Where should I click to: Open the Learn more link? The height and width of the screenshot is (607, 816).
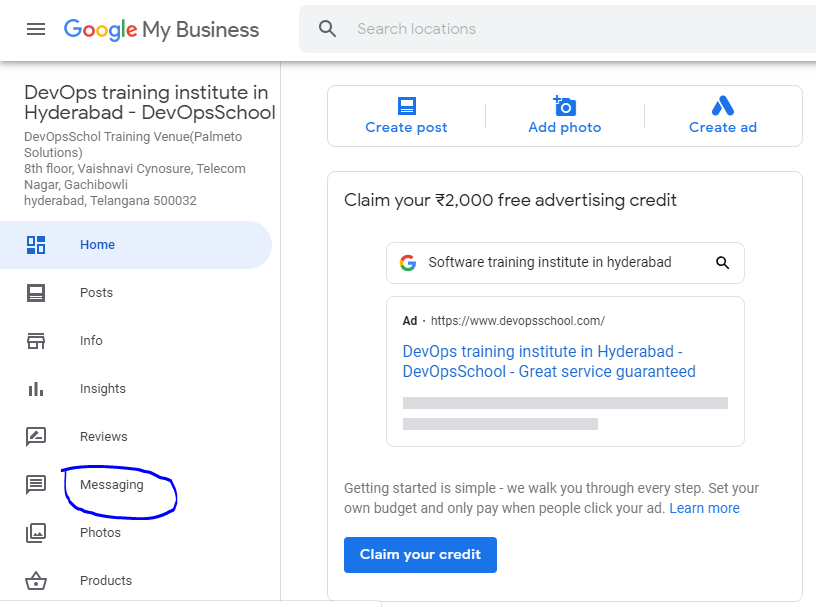tap(704, 508)
